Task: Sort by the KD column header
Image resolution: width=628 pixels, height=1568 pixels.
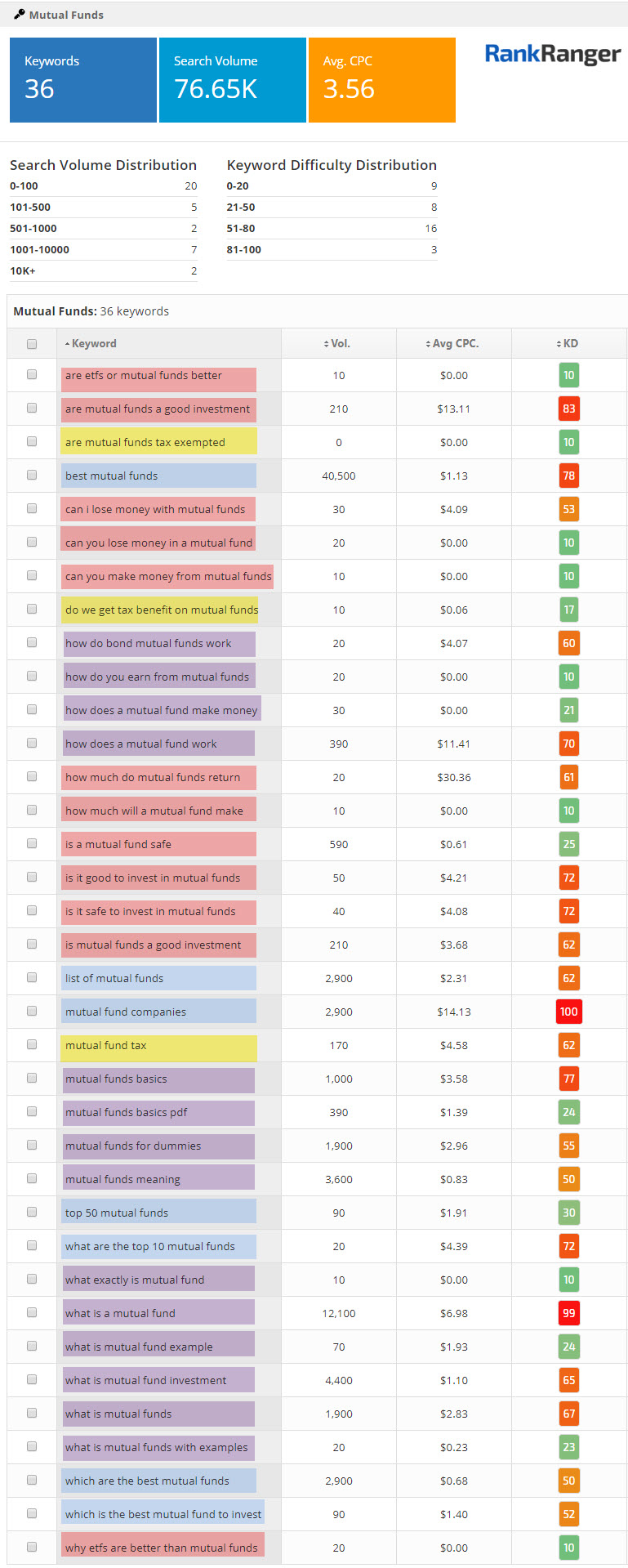Action: (569, 344)
